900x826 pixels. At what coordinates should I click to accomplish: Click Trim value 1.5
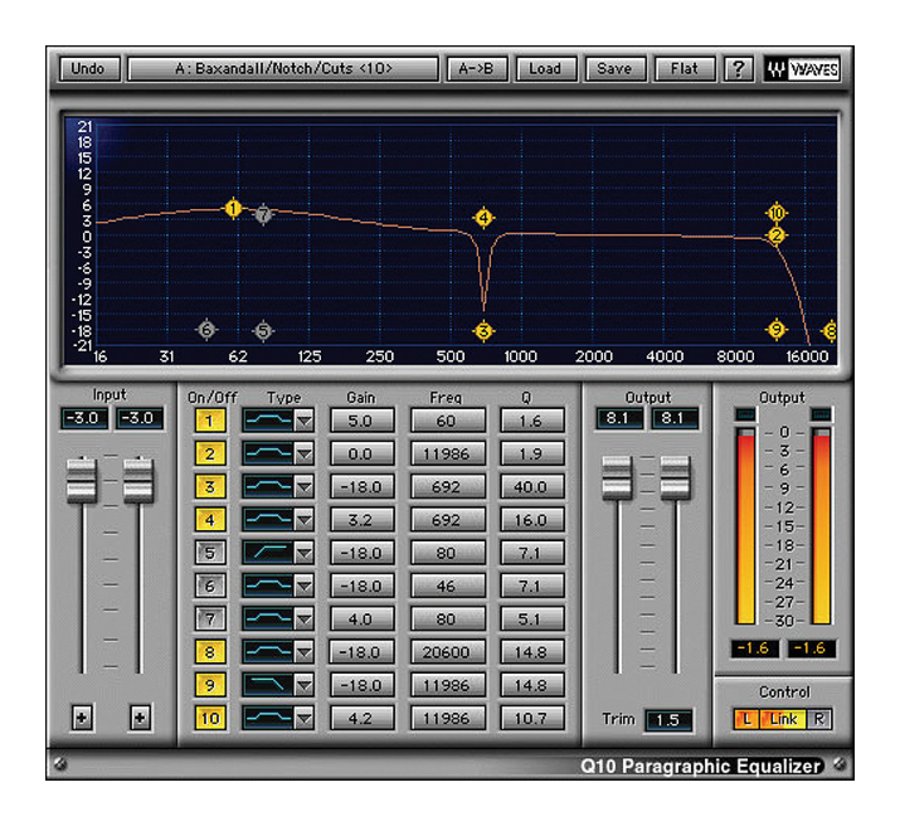point(668,720)
